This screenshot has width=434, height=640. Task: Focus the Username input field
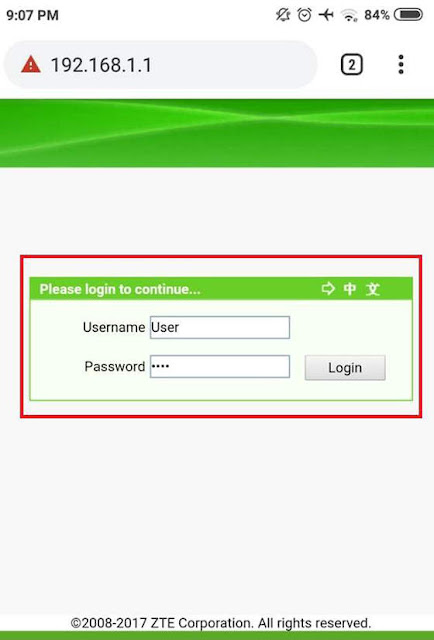(x=220, y=327)
